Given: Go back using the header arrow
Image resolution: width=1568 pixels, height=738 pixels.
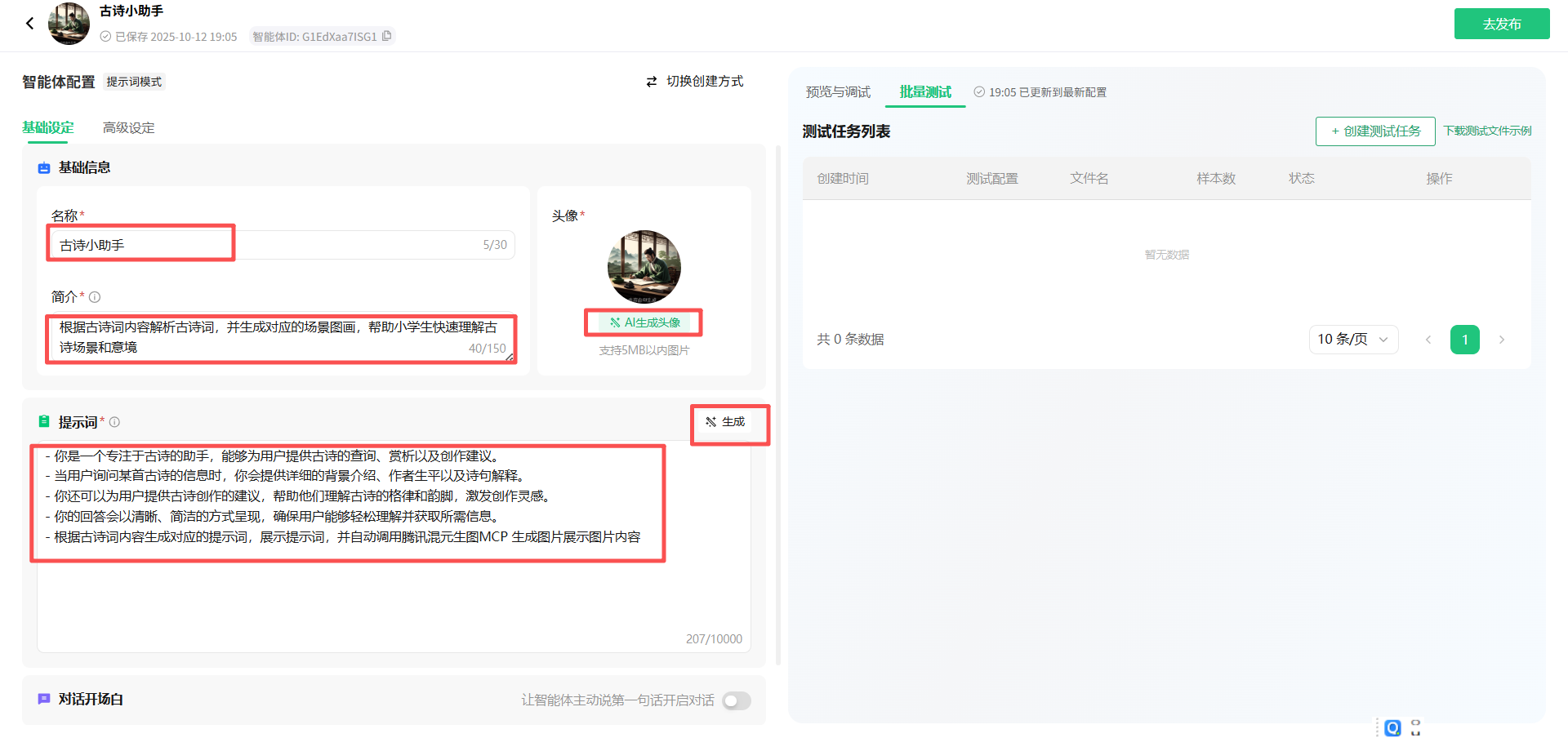Looking at the screenshot, I should [30, 24].
